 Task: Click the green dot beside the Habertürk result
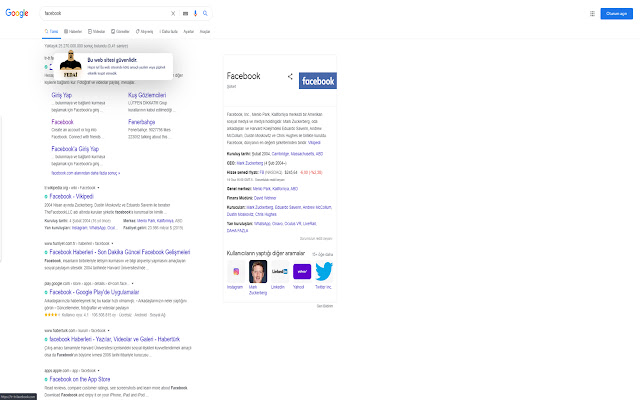click(x=46, y=340)
